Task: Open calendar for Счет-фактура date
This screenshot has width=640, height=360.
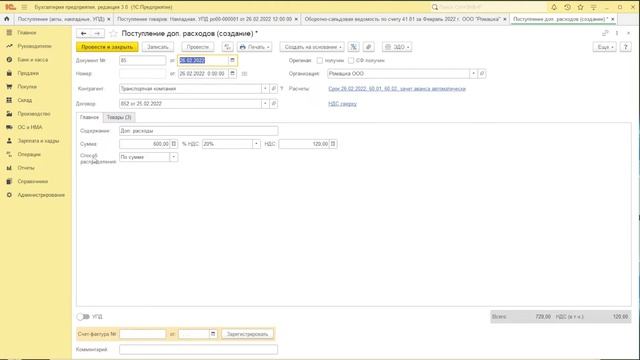Action: tap(213, 334)
